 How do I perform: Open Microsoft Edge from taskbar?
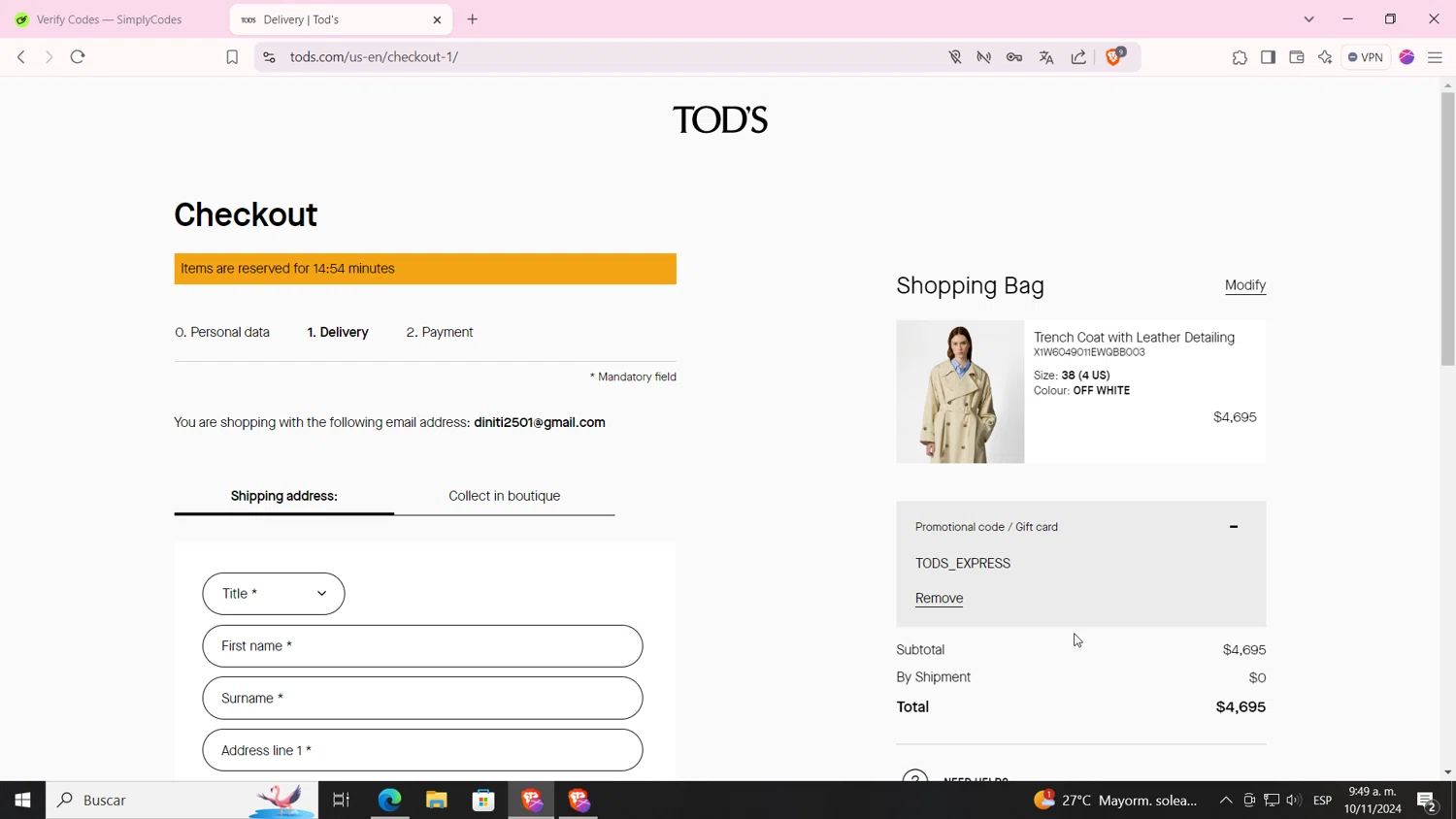coord(389,801)
